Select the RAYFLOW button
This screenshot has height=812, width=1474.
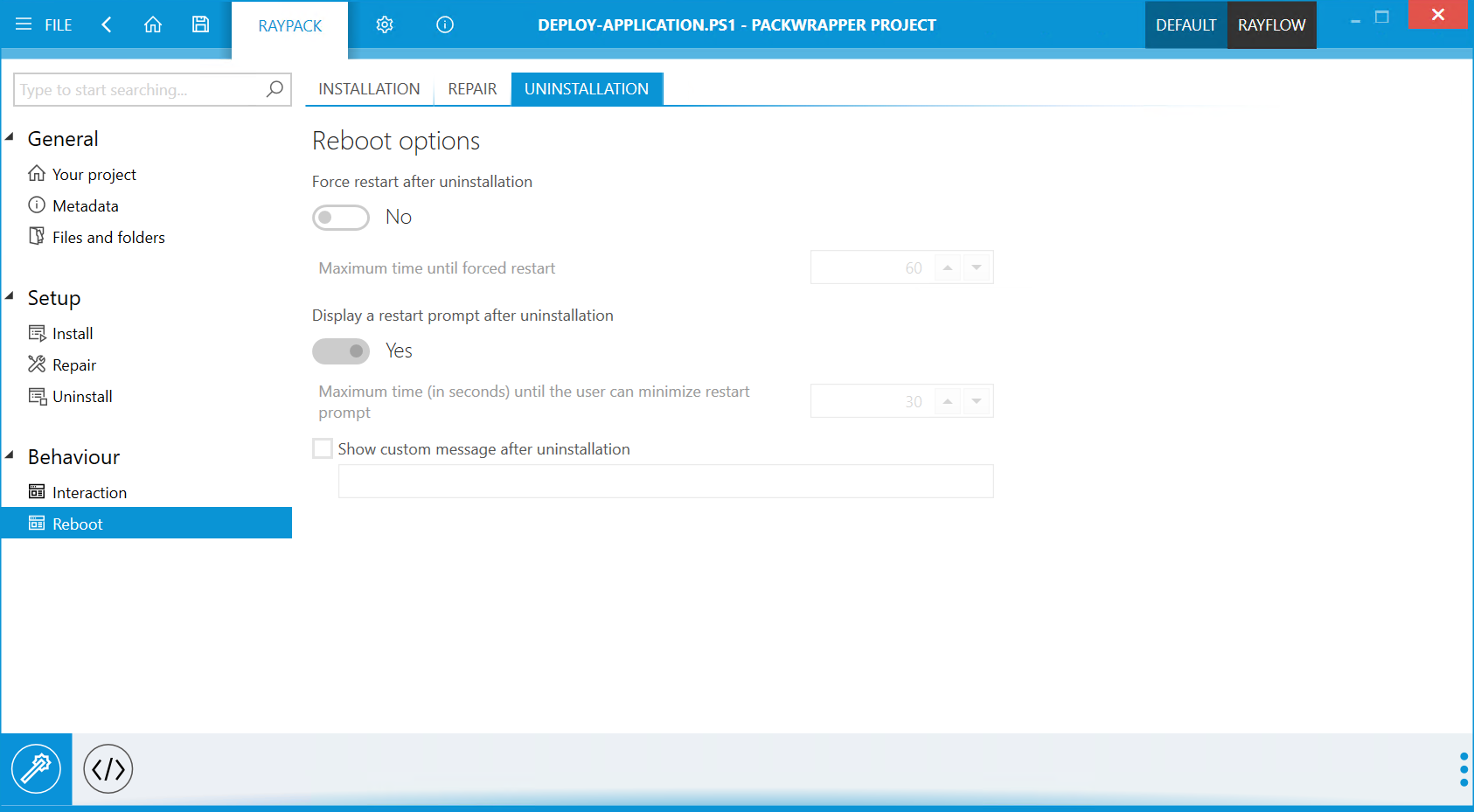coord(1271,25)
